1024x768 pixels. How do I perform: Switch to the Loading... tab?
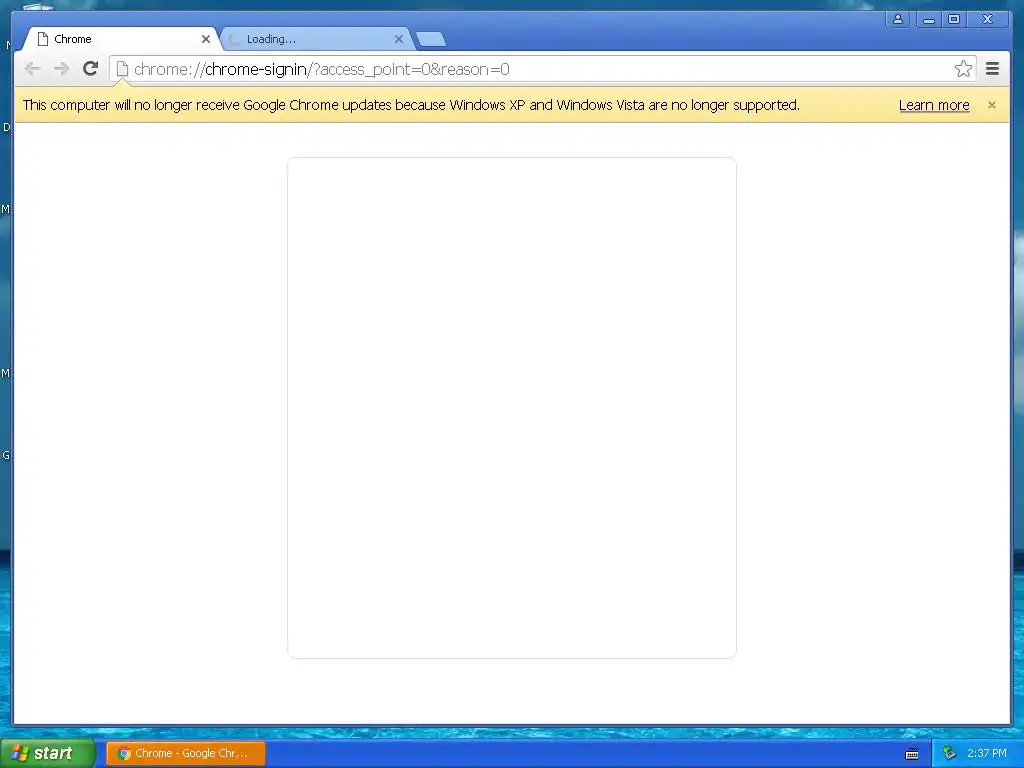pyautogui.click(x=317, y=39)
